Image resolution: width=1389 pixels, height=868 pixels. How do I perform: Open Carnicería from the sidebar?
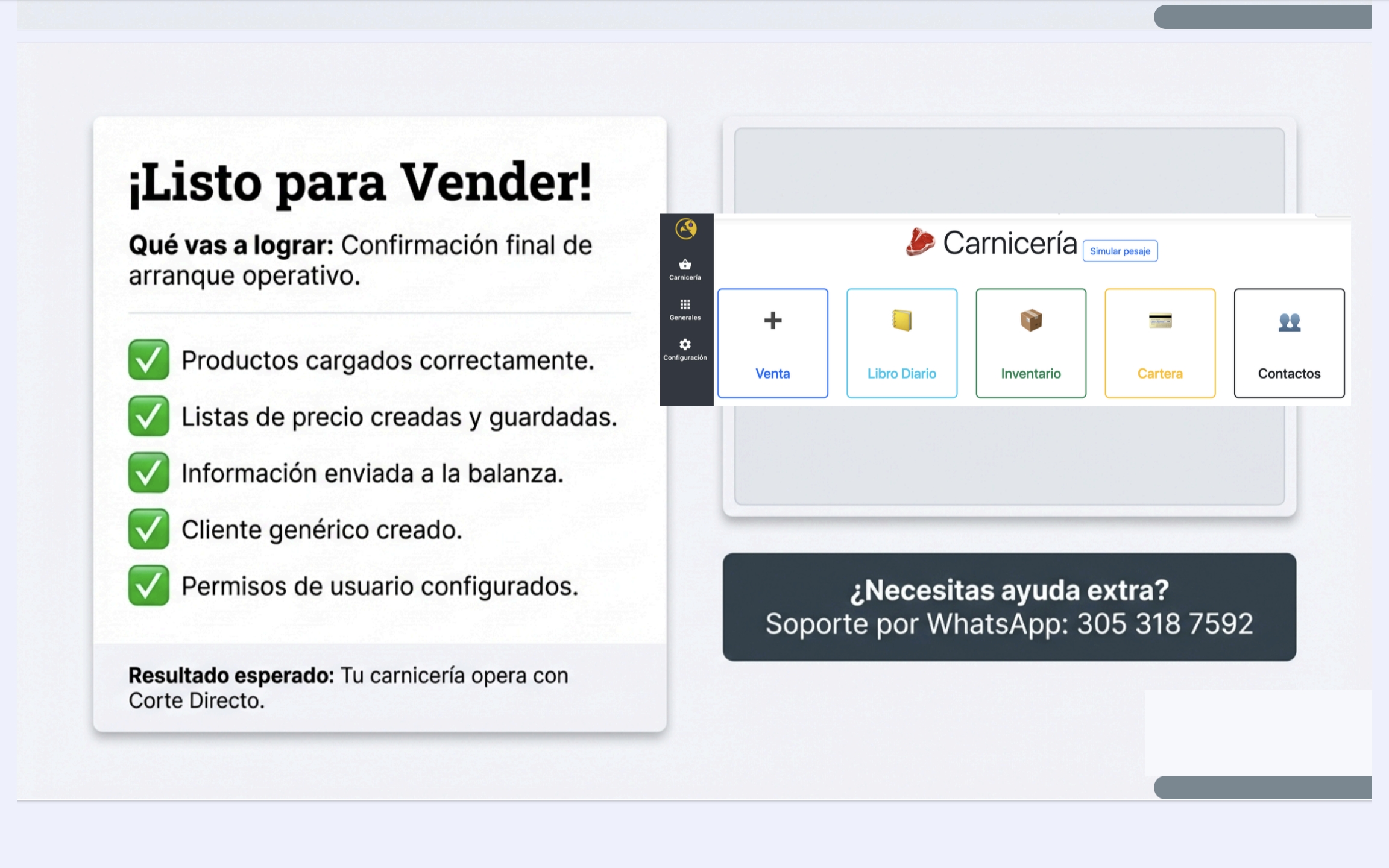[685, 269]
